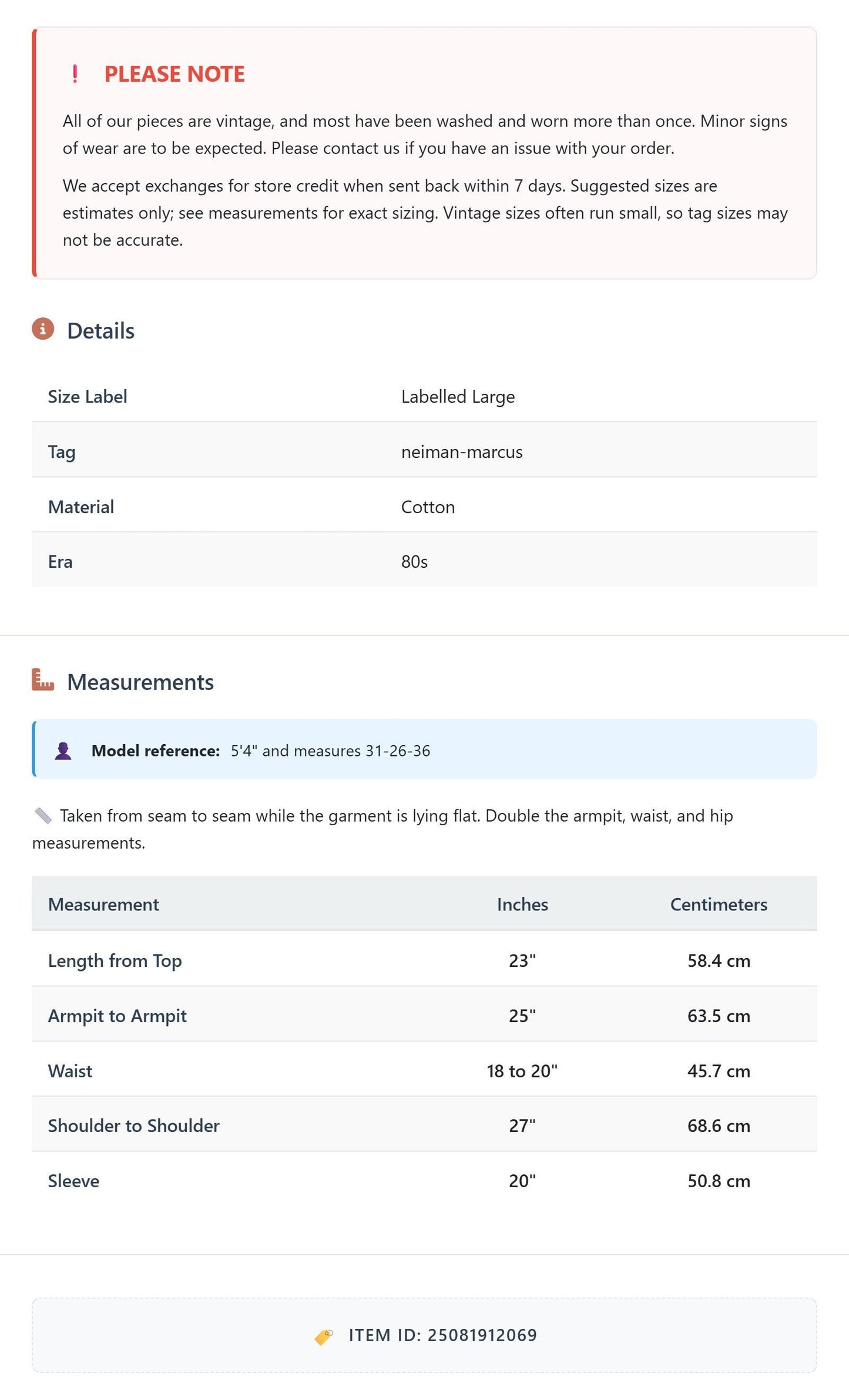This screenshot has height=1400, width=849.
Task: Click the Details info circle icon
Action: pyautogui.click(x=43, y=329)
